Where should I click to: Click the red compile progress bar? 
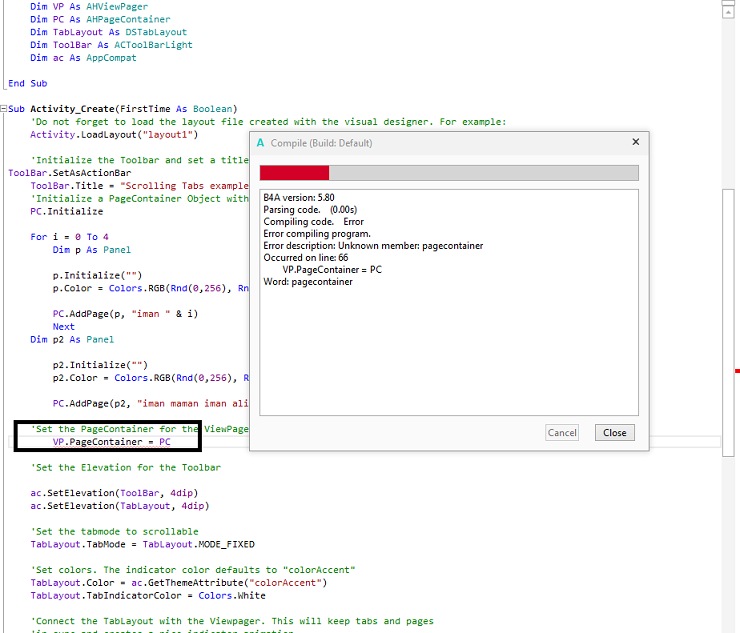(x=294, y=173)
